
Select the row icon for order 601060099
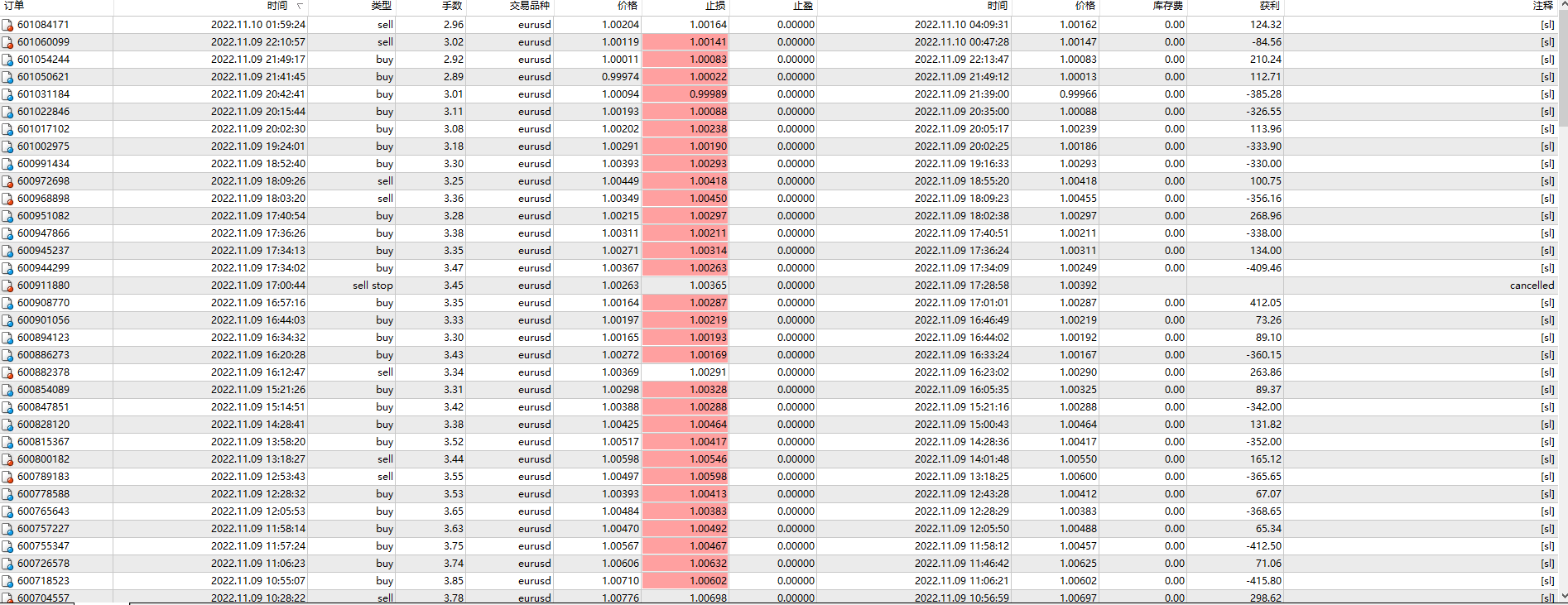[7, 42]
